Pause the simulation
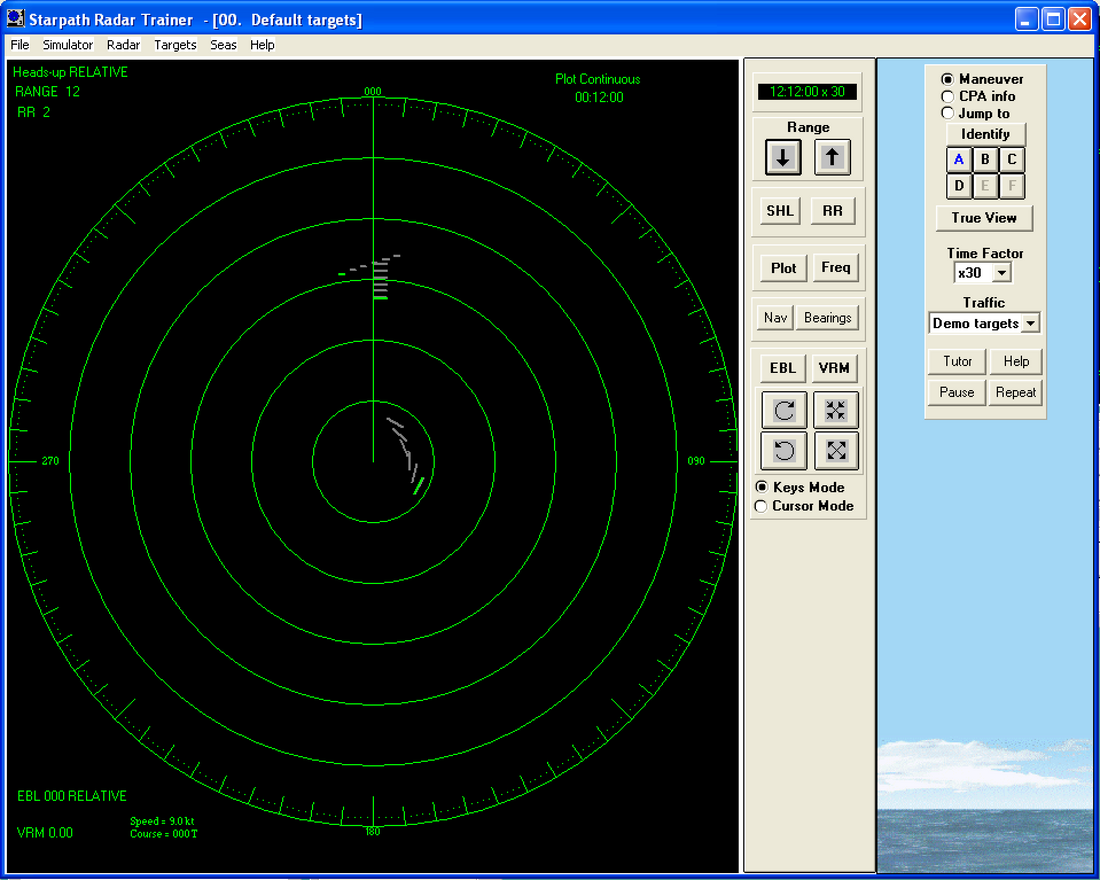 956,392
